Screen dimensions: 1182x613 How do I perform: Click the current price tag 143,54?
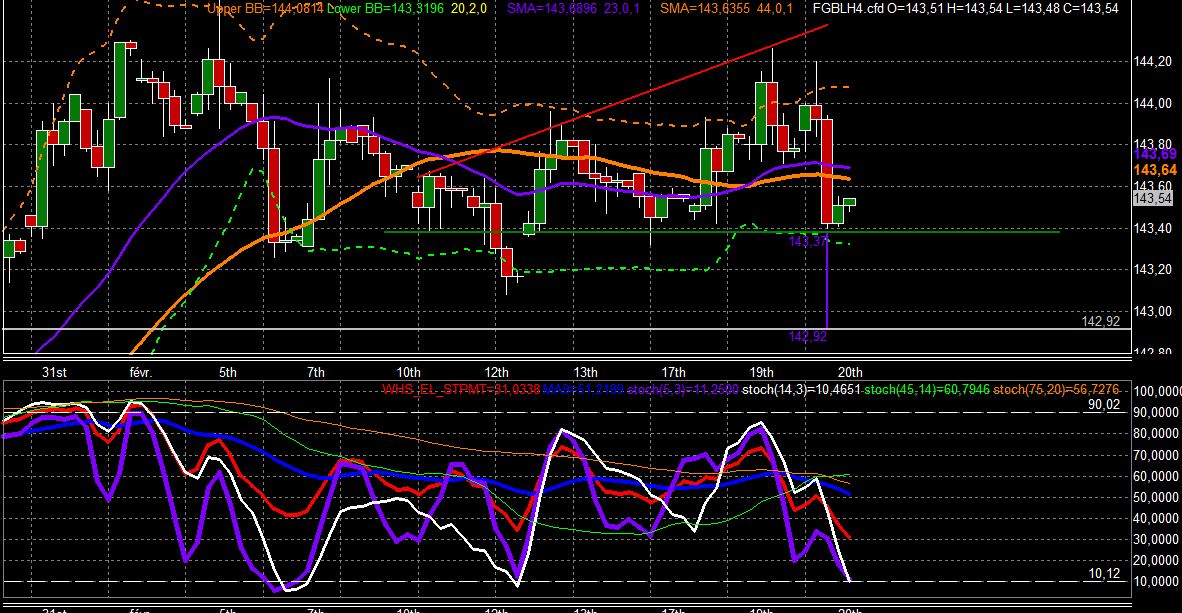(x=1153, y=198)
